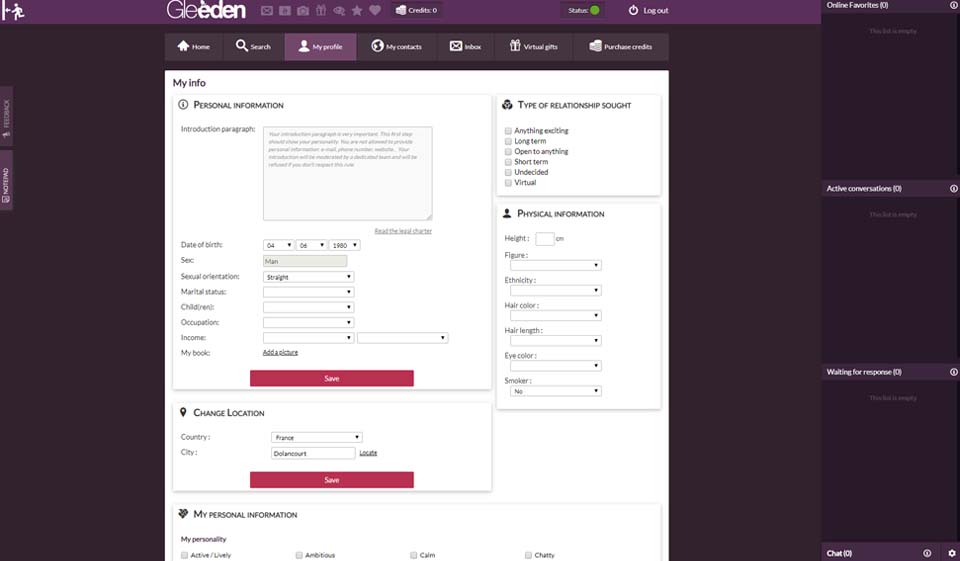Open the Read the legal charter link
Viewport: 960px width, 561px height.
coord(403,231)
